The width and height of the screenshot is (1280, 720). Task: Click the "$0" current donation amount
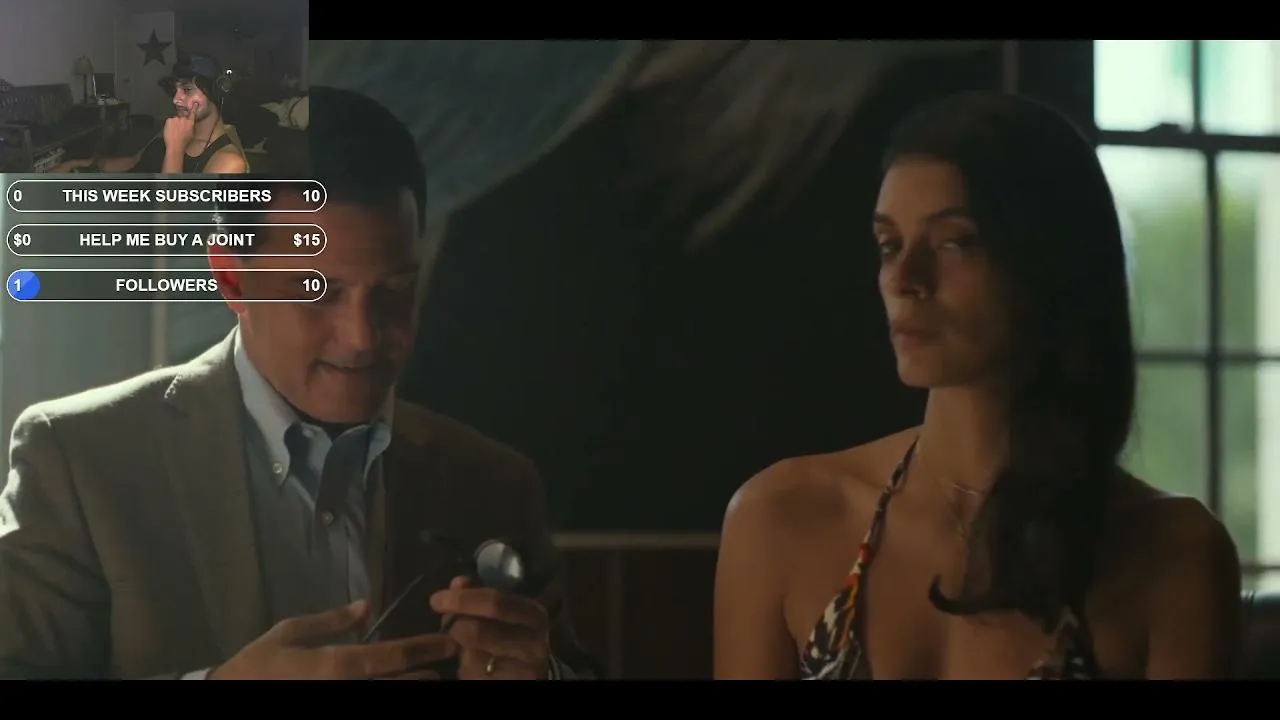(22, 240)
